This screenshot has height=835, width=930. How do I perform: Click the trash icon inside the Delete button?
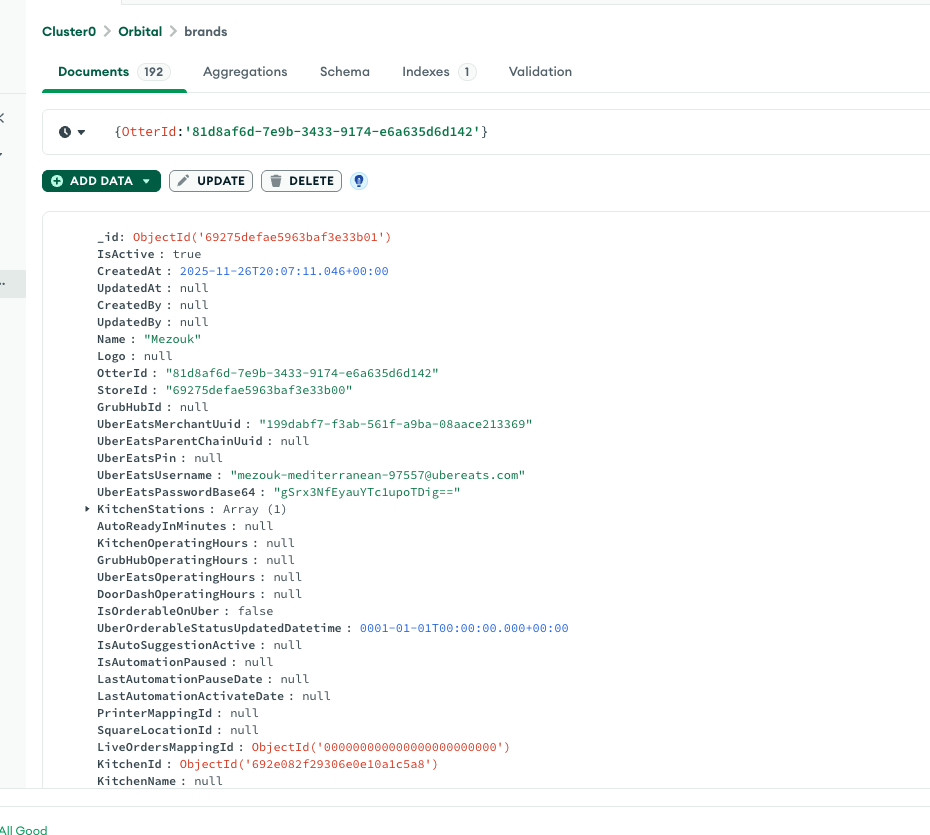tap(276, 181)
